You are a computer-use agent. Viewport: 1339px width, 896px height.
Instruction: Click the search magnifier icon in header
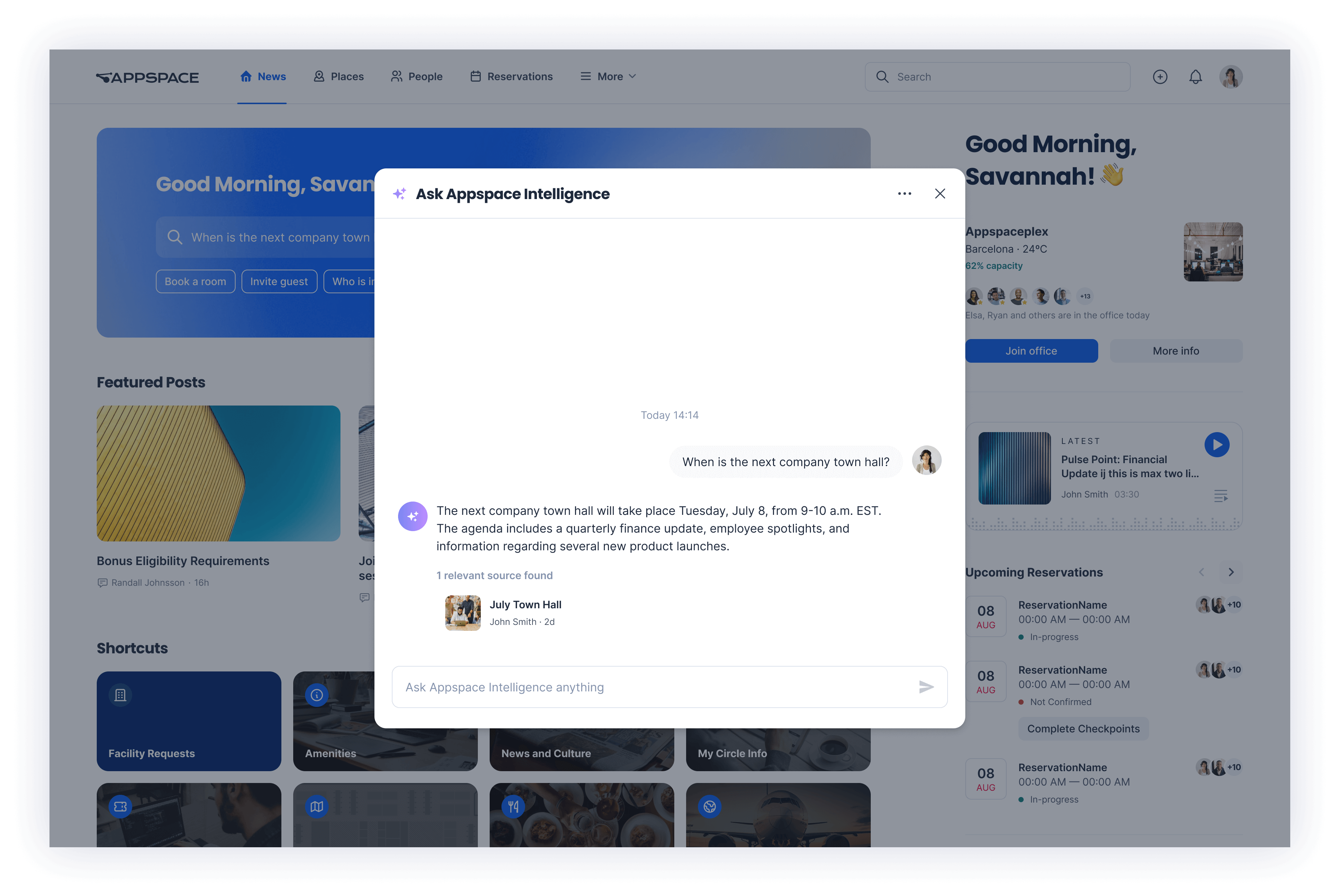pyautogui.click(x=882, y=76)
